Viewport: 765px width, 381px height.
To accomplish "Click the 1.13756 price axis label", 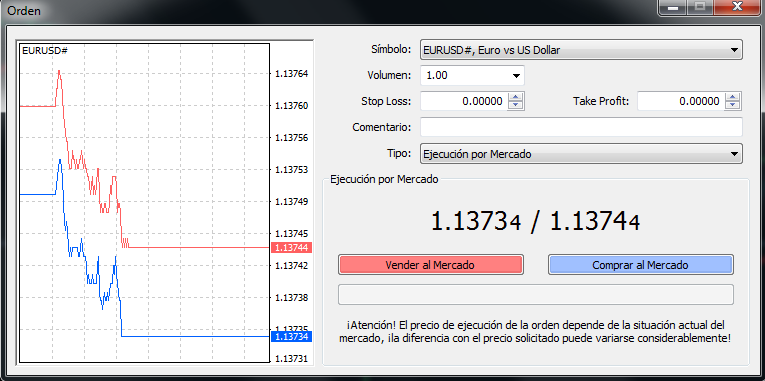I will (291, 138).
